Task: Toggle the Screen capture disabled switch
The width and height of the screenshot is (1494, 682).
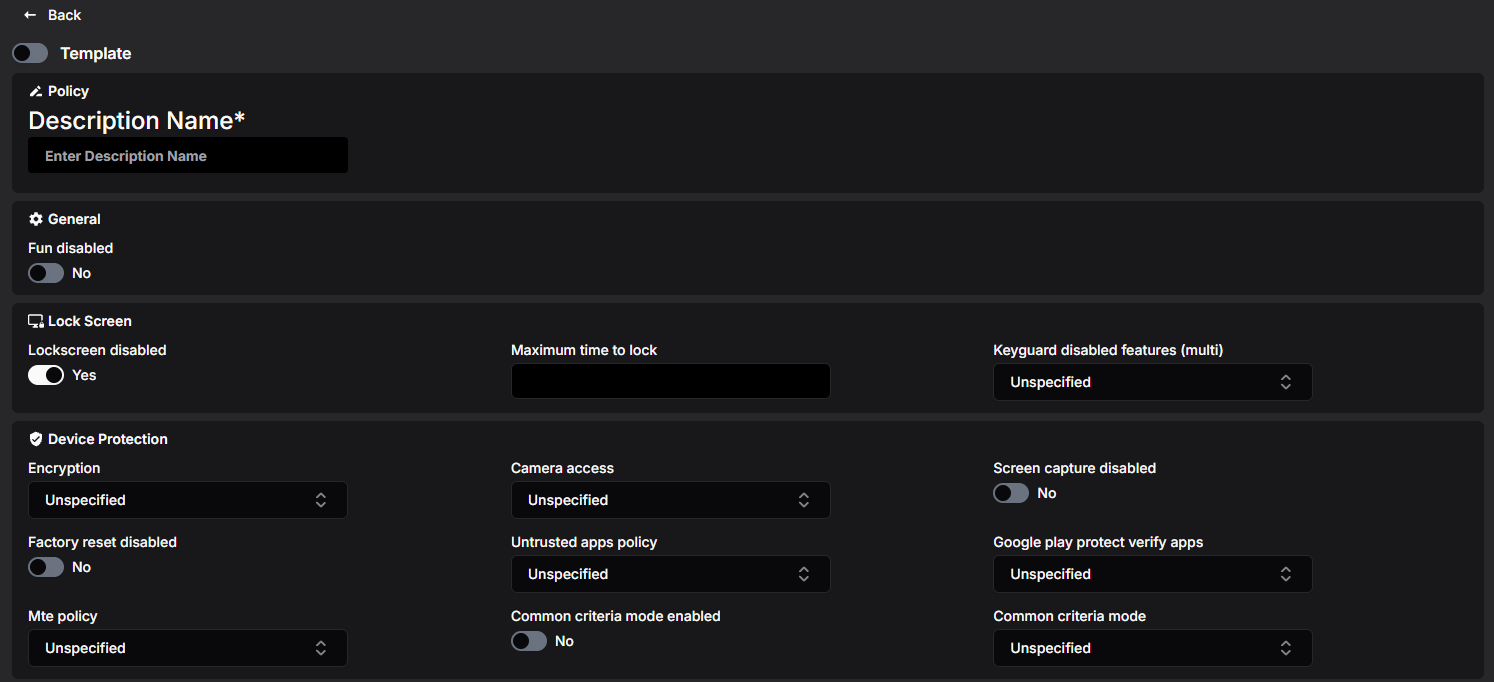Action: pyautogui.click(x=1011, y=493)
